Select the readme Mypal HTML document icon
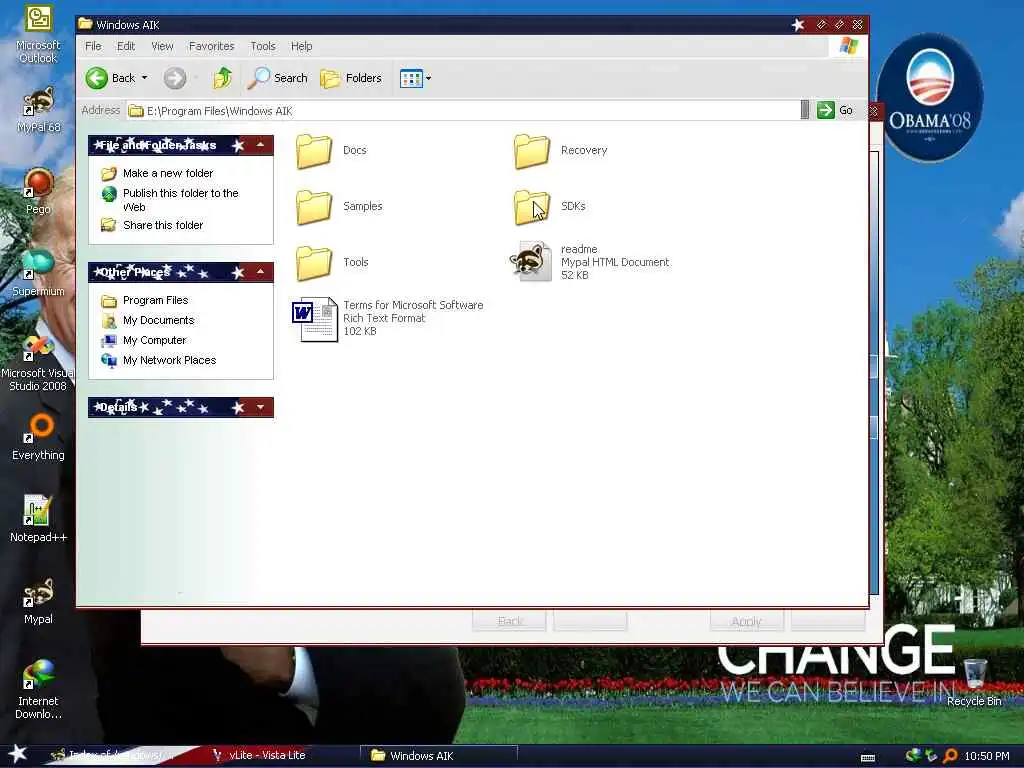Image resolution: width=1024 pixels, height=768 pixels. pyautogui.click(x=531, y=261)
